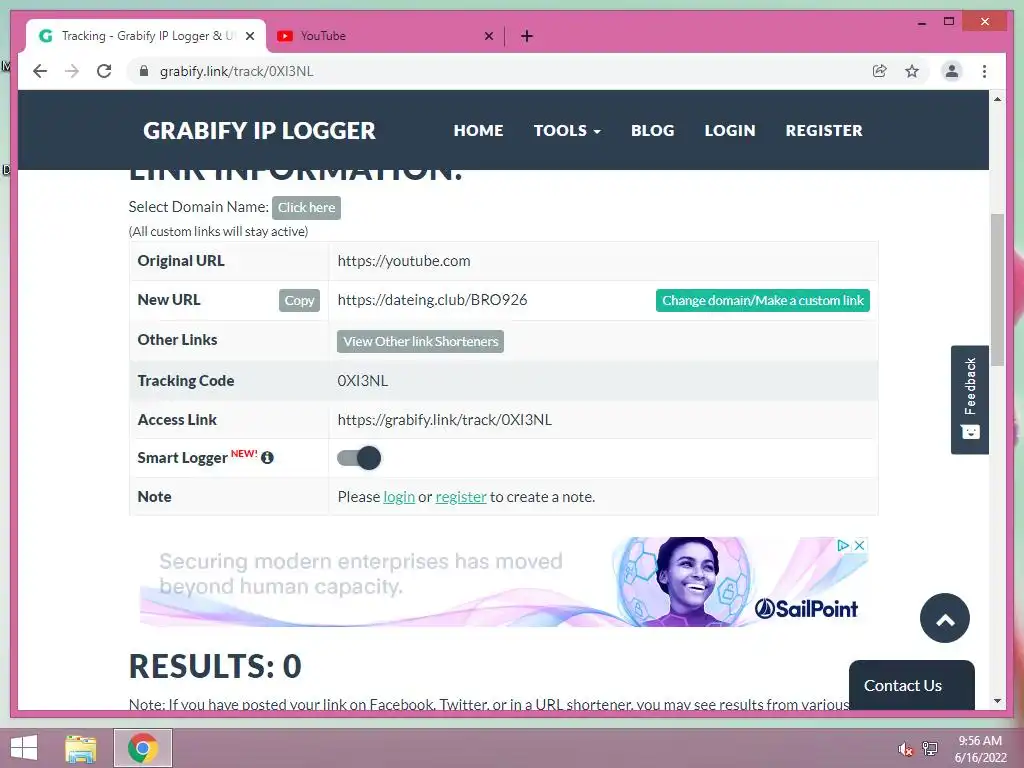Viewport: 1024px width, 768px height.
Task: Click the Select Domain Name 'Click here' button
Action: point(306,208)
